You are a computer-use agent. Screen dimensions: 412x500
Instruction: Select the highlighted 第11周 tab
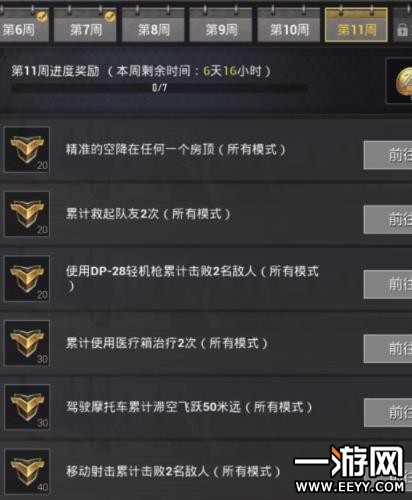point(356,25)
